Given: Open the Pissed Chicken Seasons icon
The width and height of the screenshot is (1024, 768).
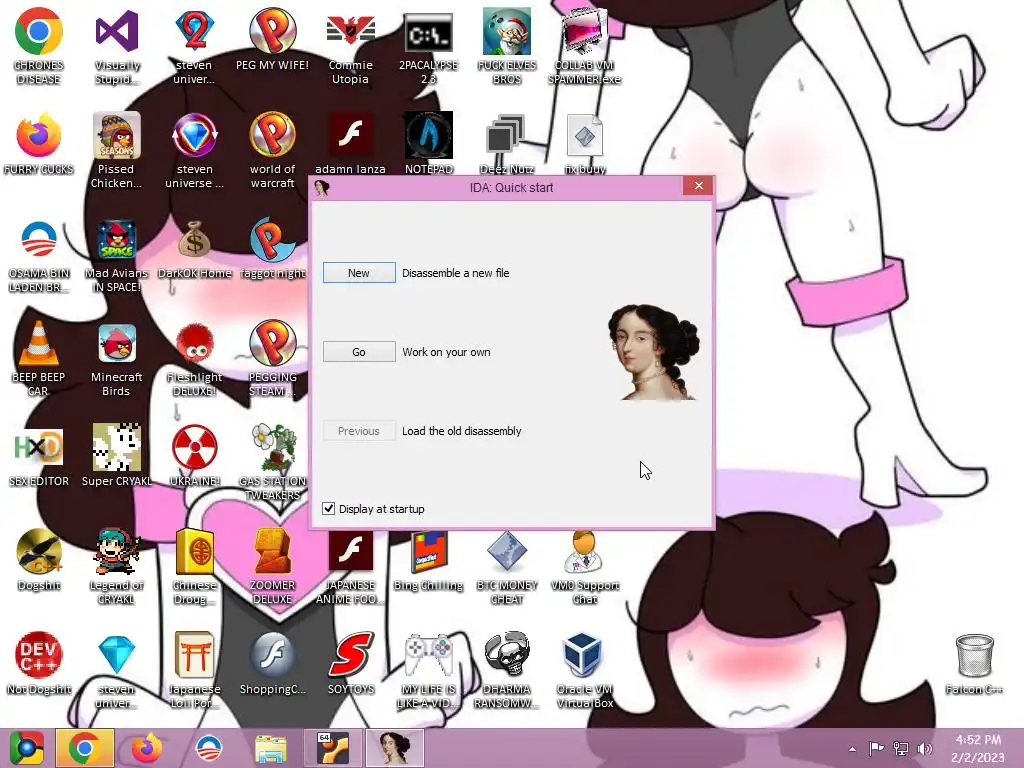Looking at the screenshot, I should click(116, 150).
